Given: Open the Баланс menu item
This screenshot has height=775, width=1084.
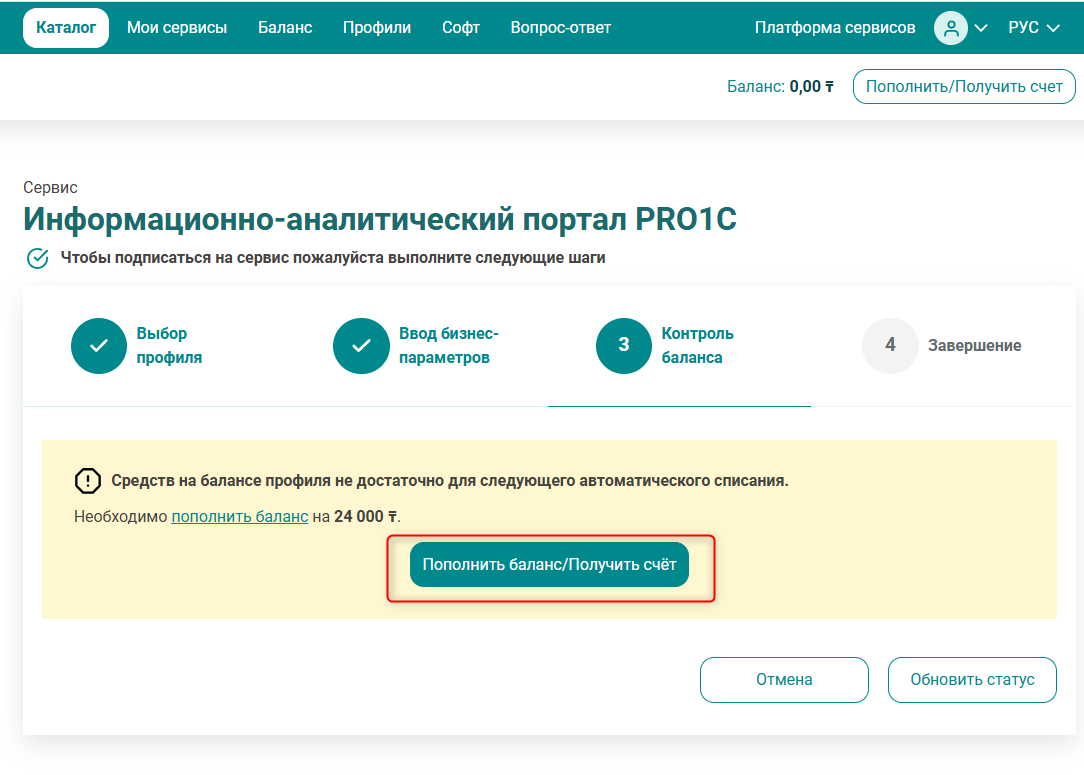Looking at the screenshot, I should tap(285, 28).
